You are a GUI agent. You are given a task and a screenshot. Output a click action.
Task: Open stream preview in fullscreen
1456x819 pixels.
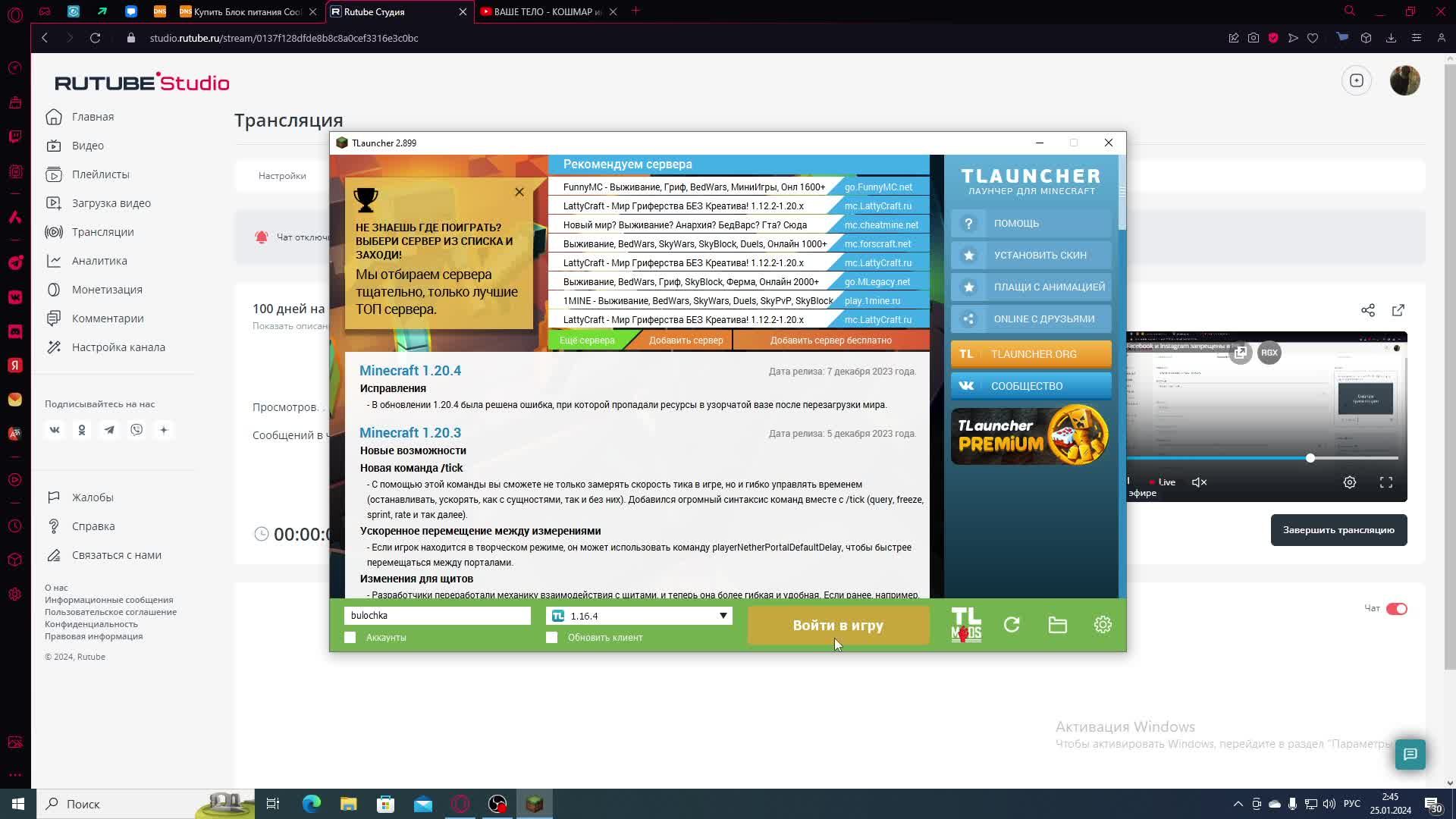click(1385, 482)
